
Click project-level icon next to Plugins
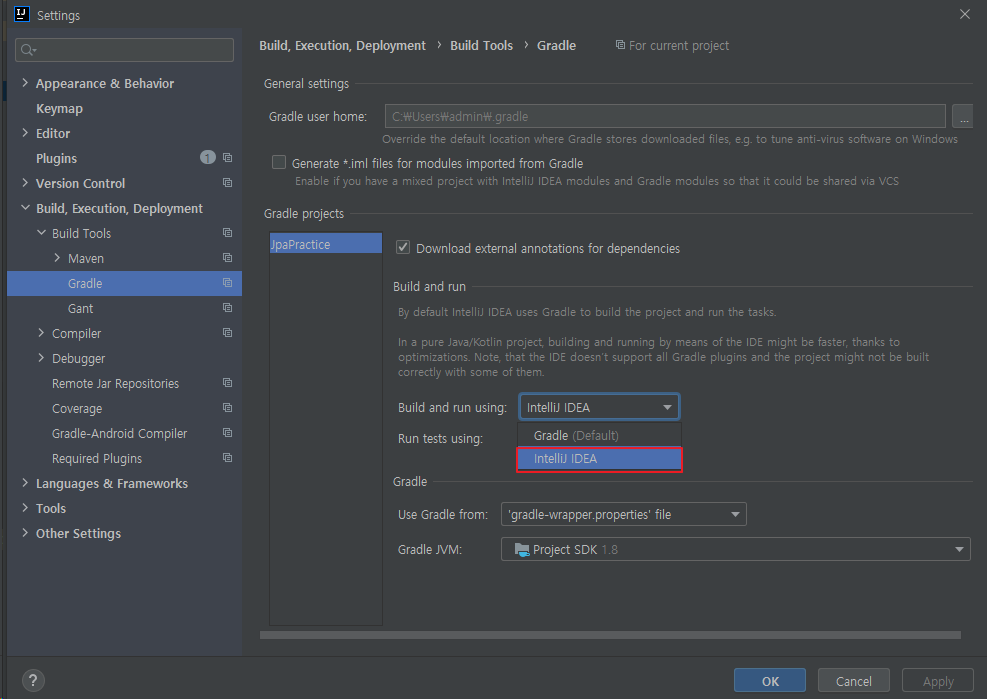tap(227, 158)
